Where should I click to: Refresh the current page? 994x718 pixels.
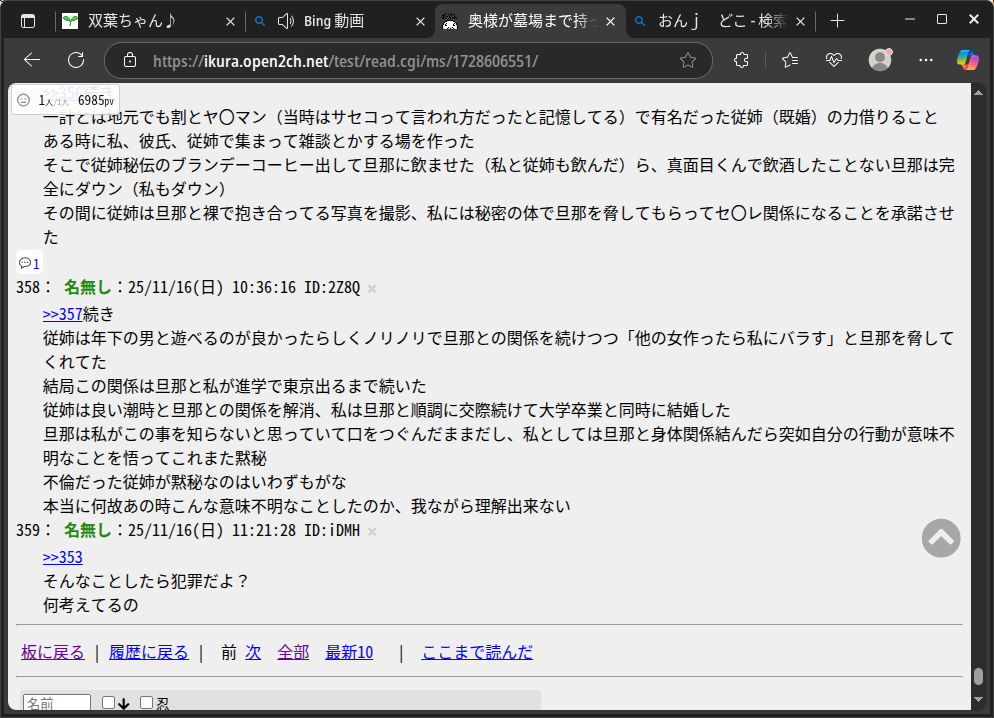tap(75, 60)
